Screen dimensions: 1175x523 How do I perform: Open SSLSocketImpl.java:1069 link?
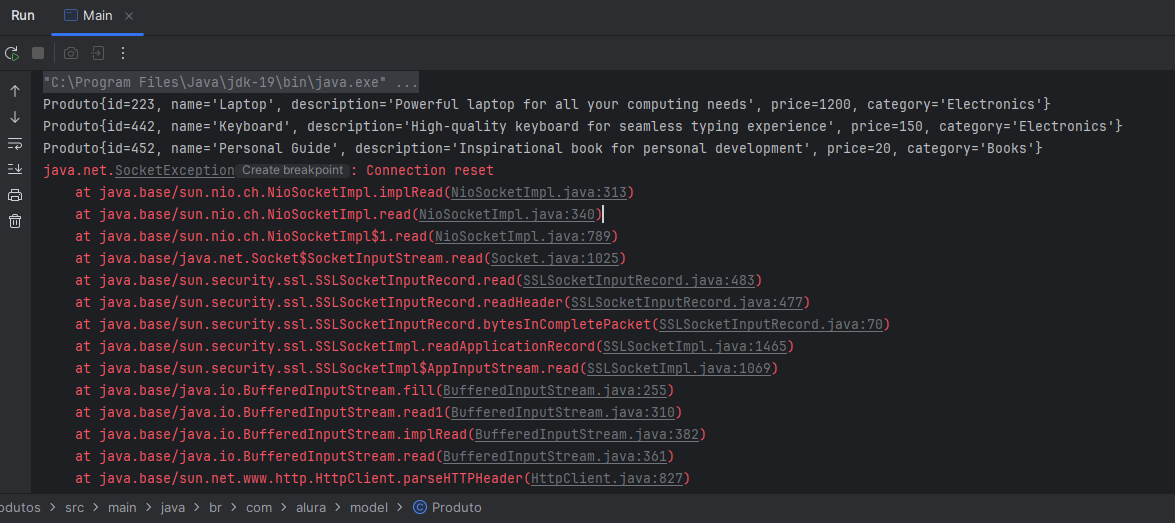[679, 369]
